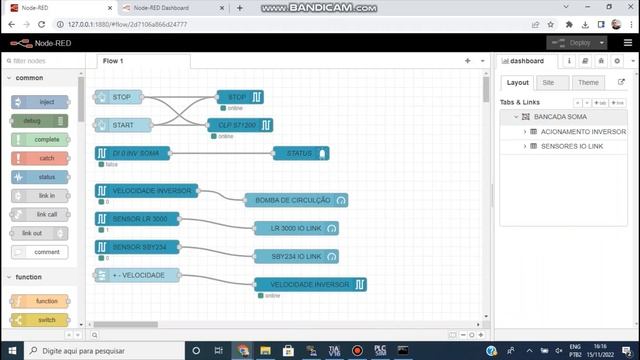Reset canvas zoom level
Screen dimensions: 640x360
tap(472, 335)
